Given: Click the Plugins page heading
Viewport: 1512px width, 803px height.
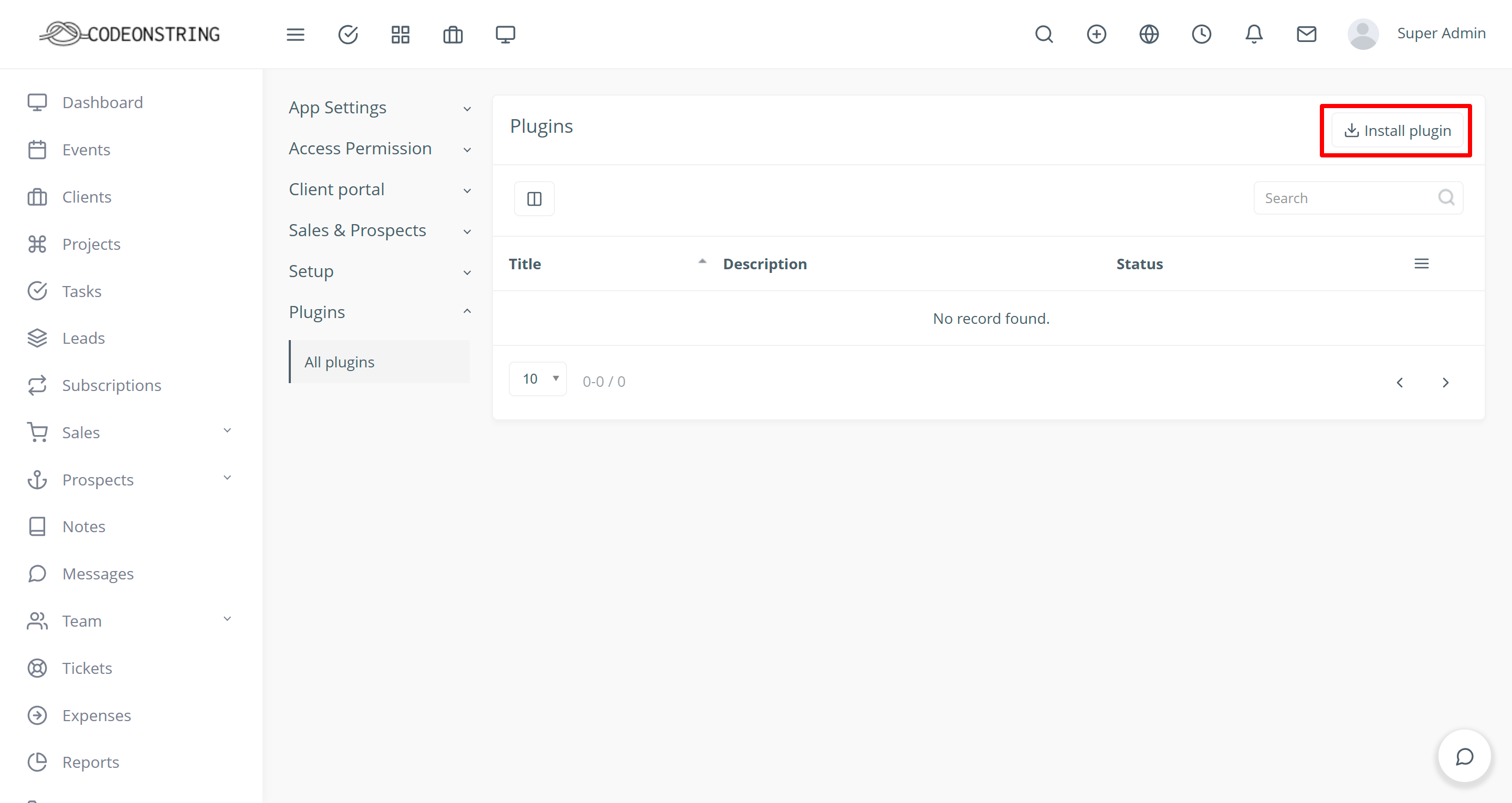Looking at the screenshot, I should pos(541,126).
